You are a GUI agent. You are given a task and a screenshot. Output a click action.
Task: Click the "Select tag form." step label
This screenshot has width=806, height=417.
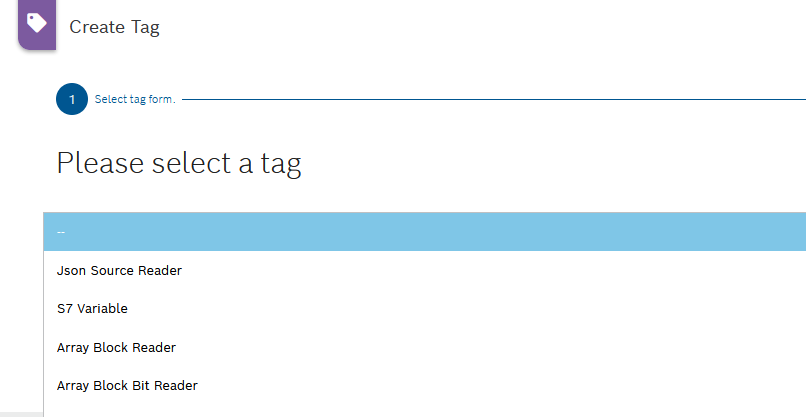(135, 100)
